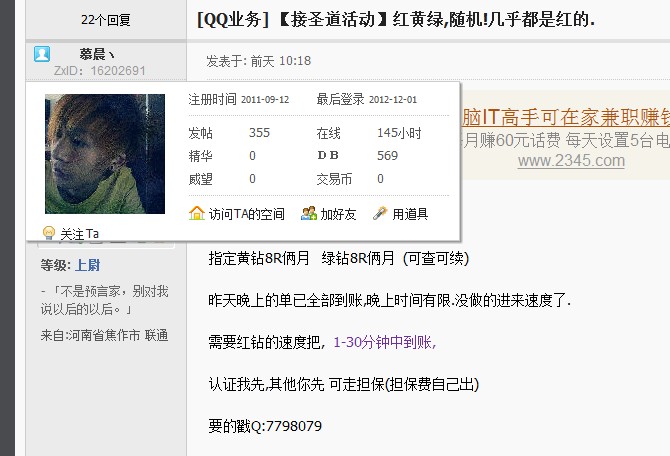The height and width of the screenshot is (456, 670).
Task: Click the [QQ业务] category tag in the title
Action: point(233,20)
